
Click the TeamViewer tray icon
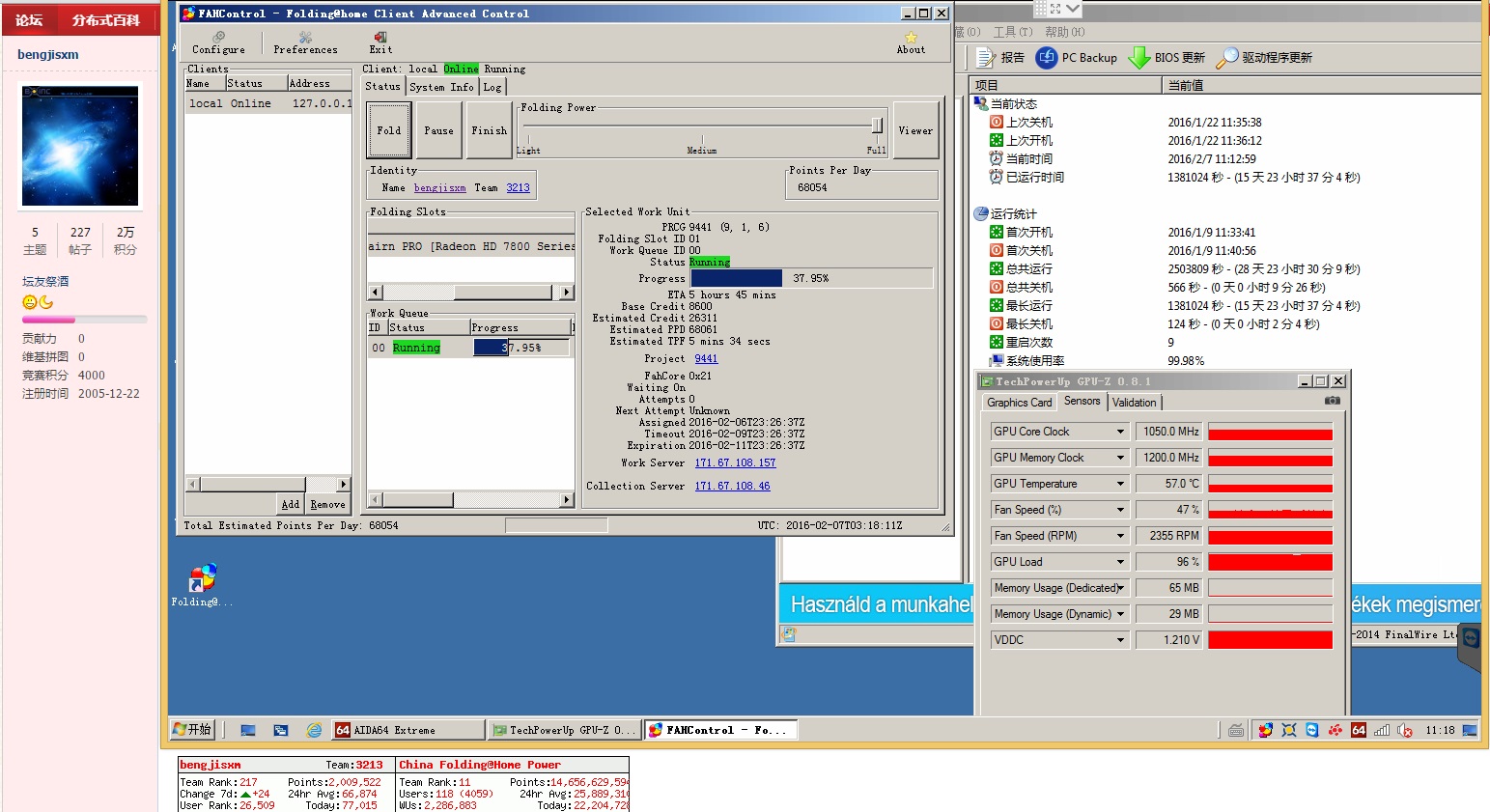pyautogui.click(x=1311, y=731)
